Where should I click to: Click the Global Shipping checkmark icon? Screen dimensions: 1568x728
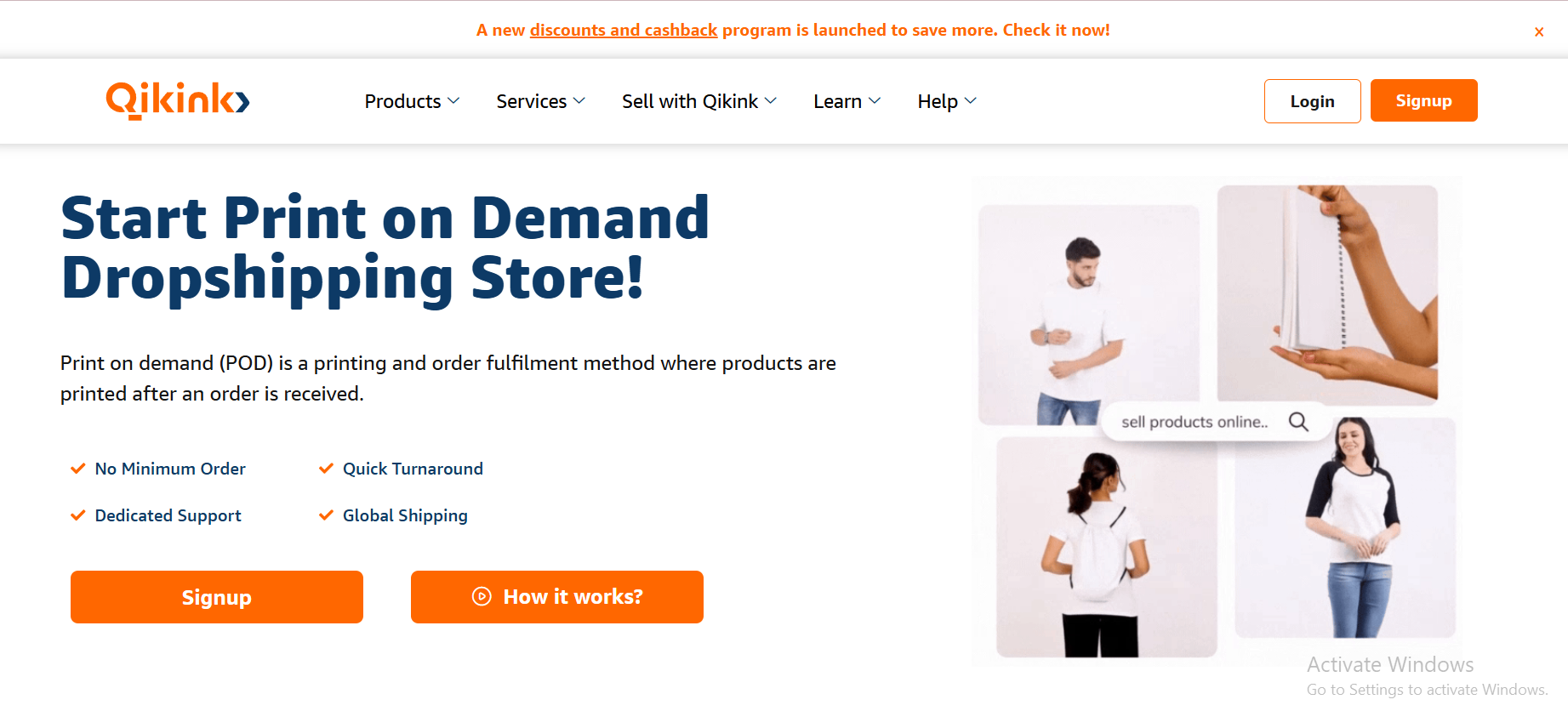pos(326,515)
